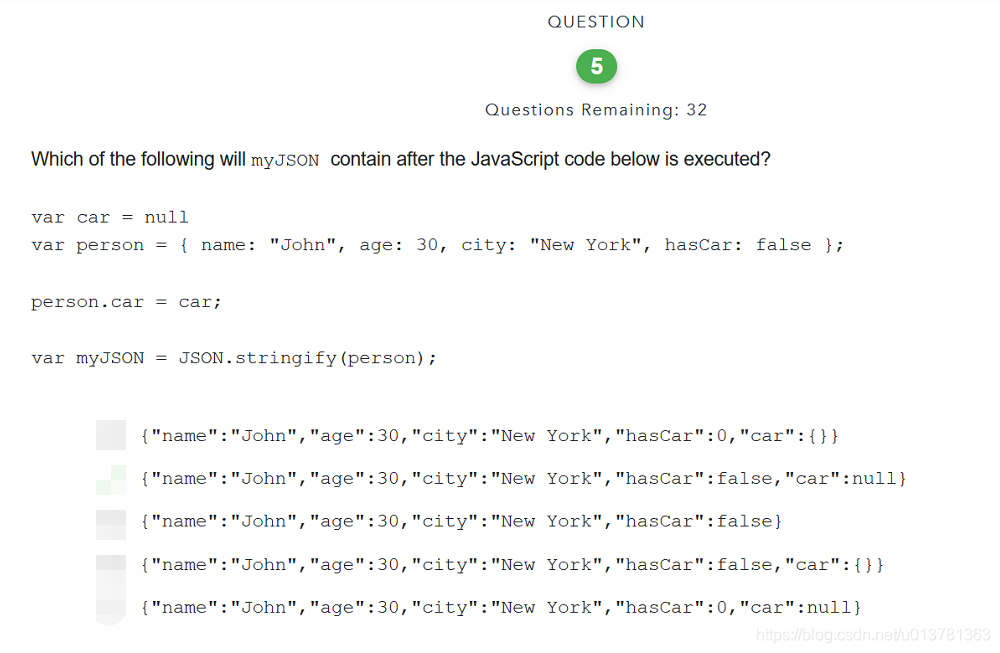1000x653 pixels.
Task: Choose the answer missing the car property
Action: (460, 521)
